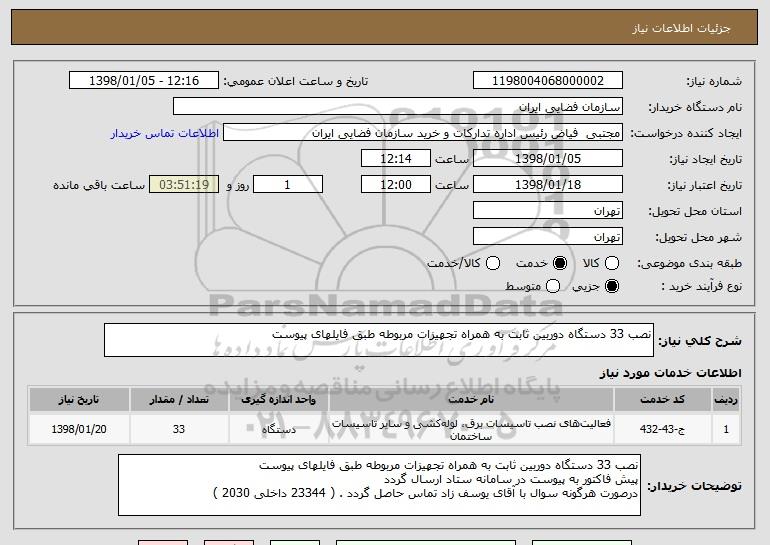Click validity date field 1398/01/18
The width and height of the screenshot is (770, 545).
click(548, 185)
